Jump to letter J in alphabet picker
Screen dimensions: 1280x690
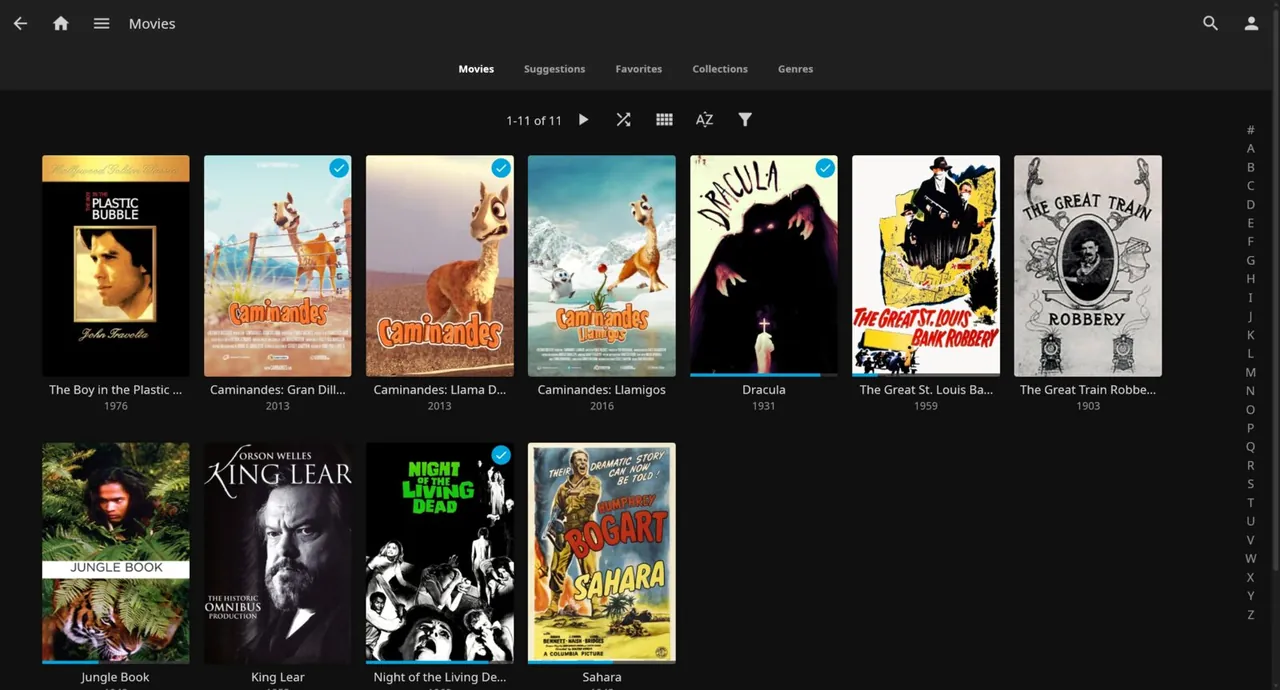tap(1250, 316)
